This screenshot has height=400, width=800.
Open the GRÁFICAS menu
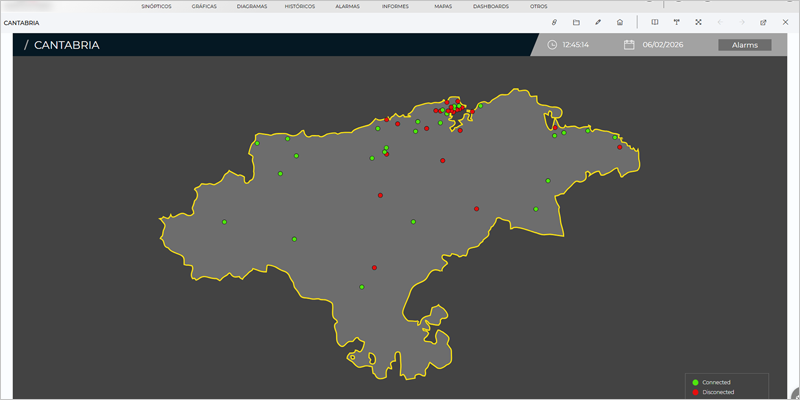pyautogui.click(x=204, y=6)
